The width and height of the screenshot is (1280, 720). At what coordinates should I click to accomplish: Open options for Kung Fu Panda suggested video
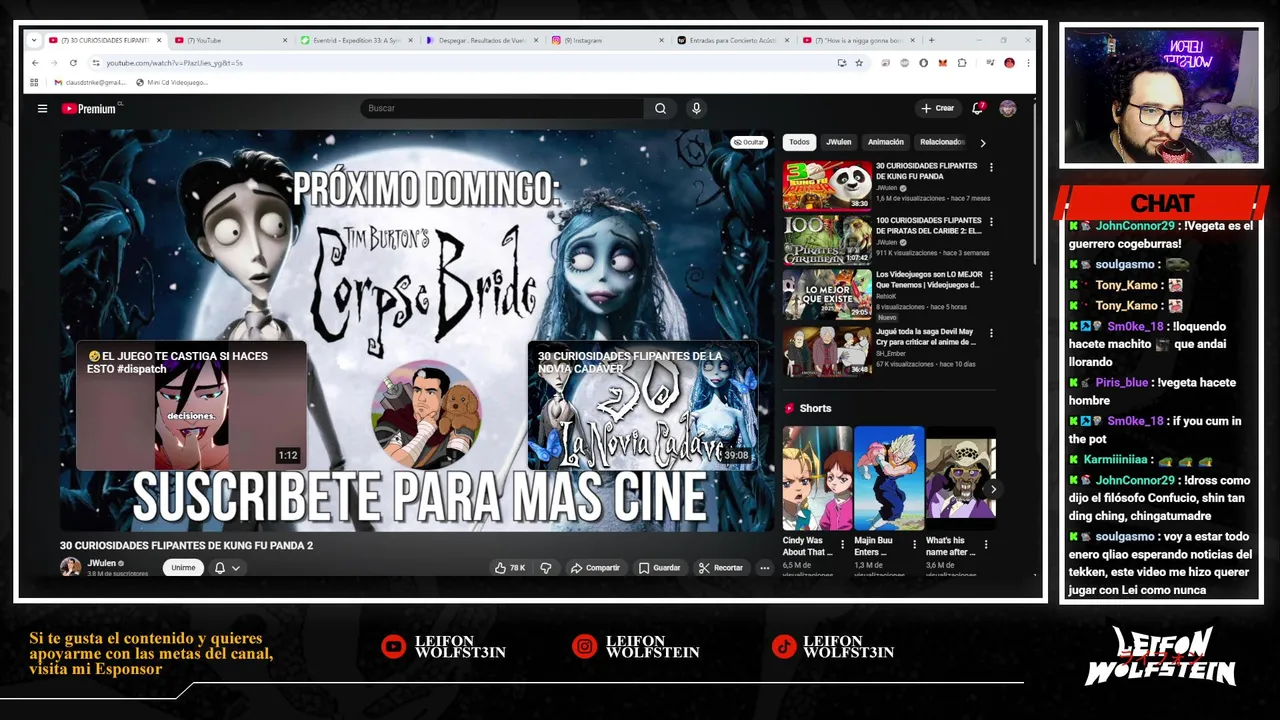991,167
